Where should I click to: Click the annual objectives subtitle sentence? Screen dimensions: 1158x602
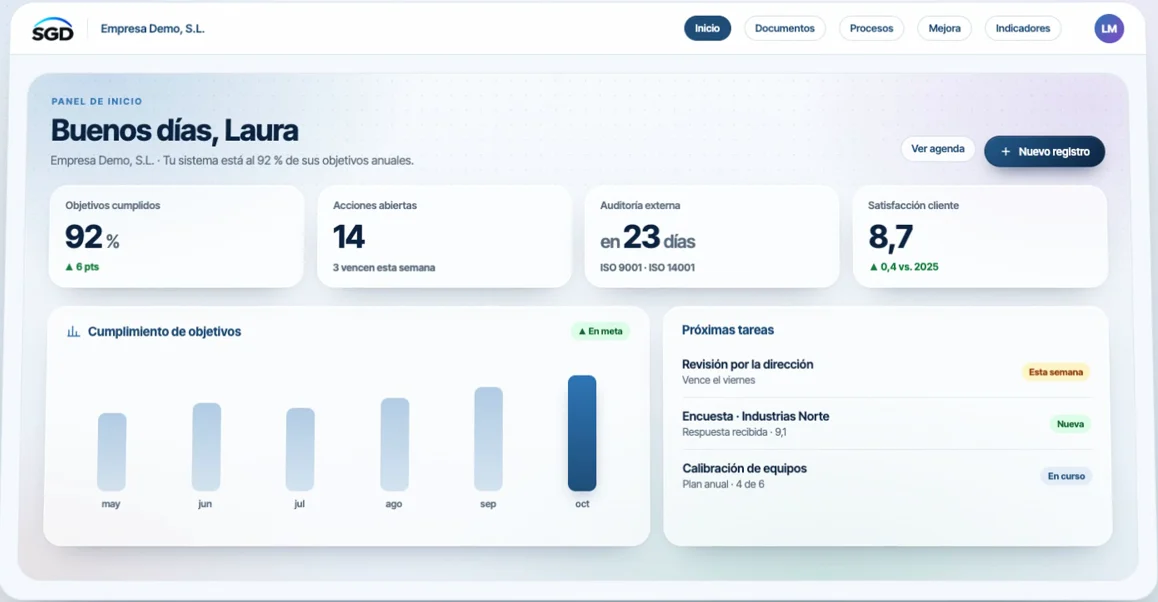232,160
